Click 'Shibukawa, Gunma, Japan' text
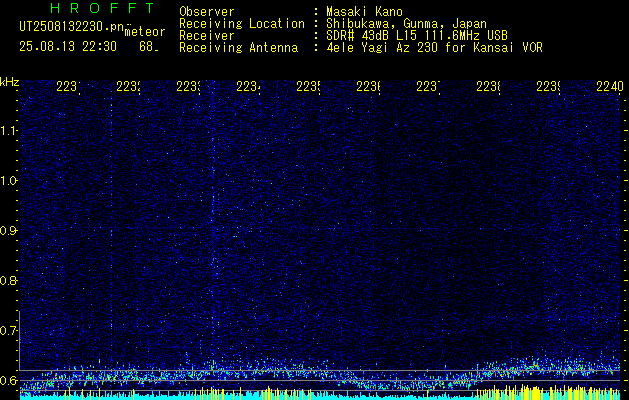 (406, 24)
